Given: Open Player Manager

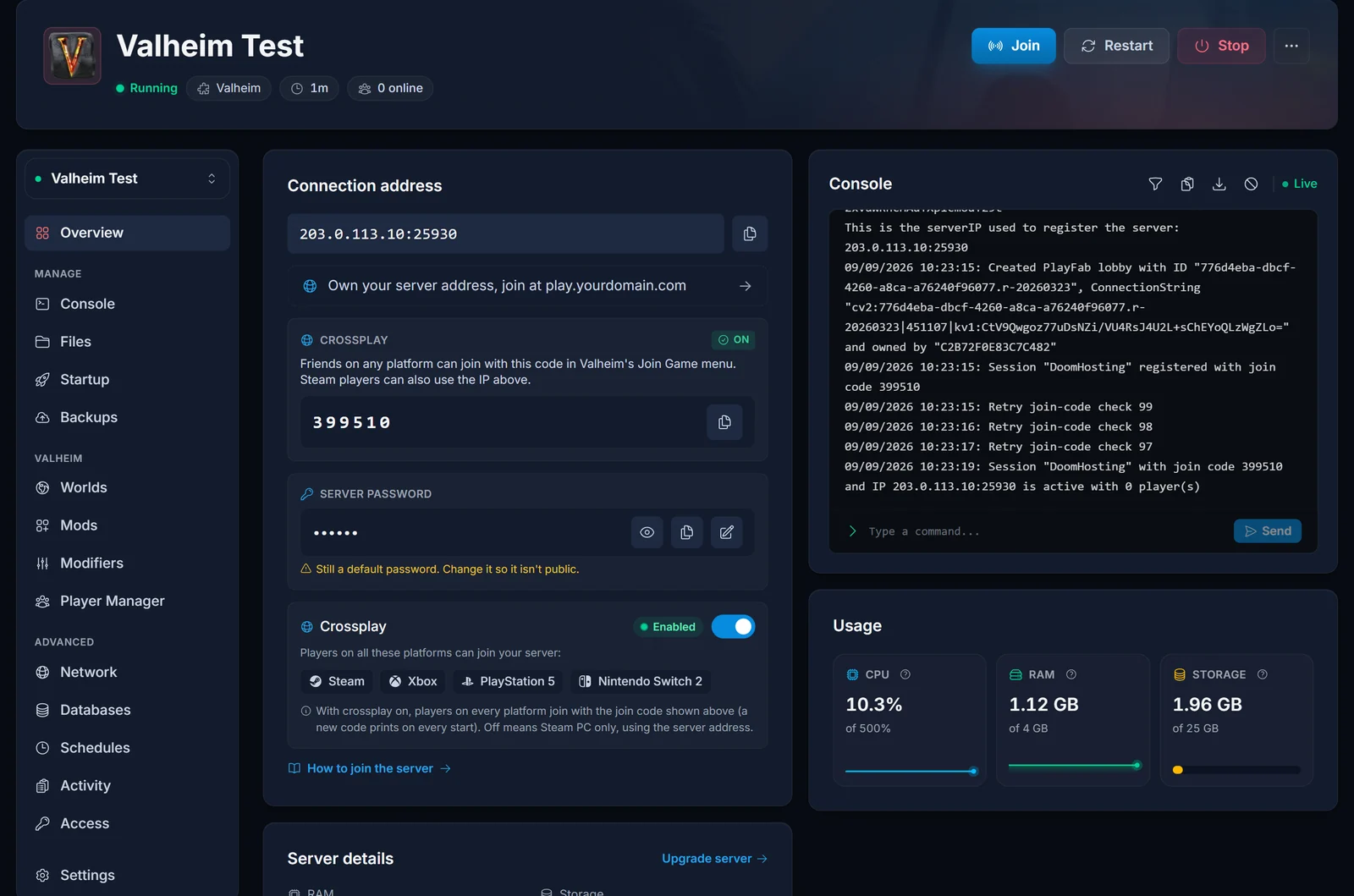Looking at the screenshot, I should [127, 601].
